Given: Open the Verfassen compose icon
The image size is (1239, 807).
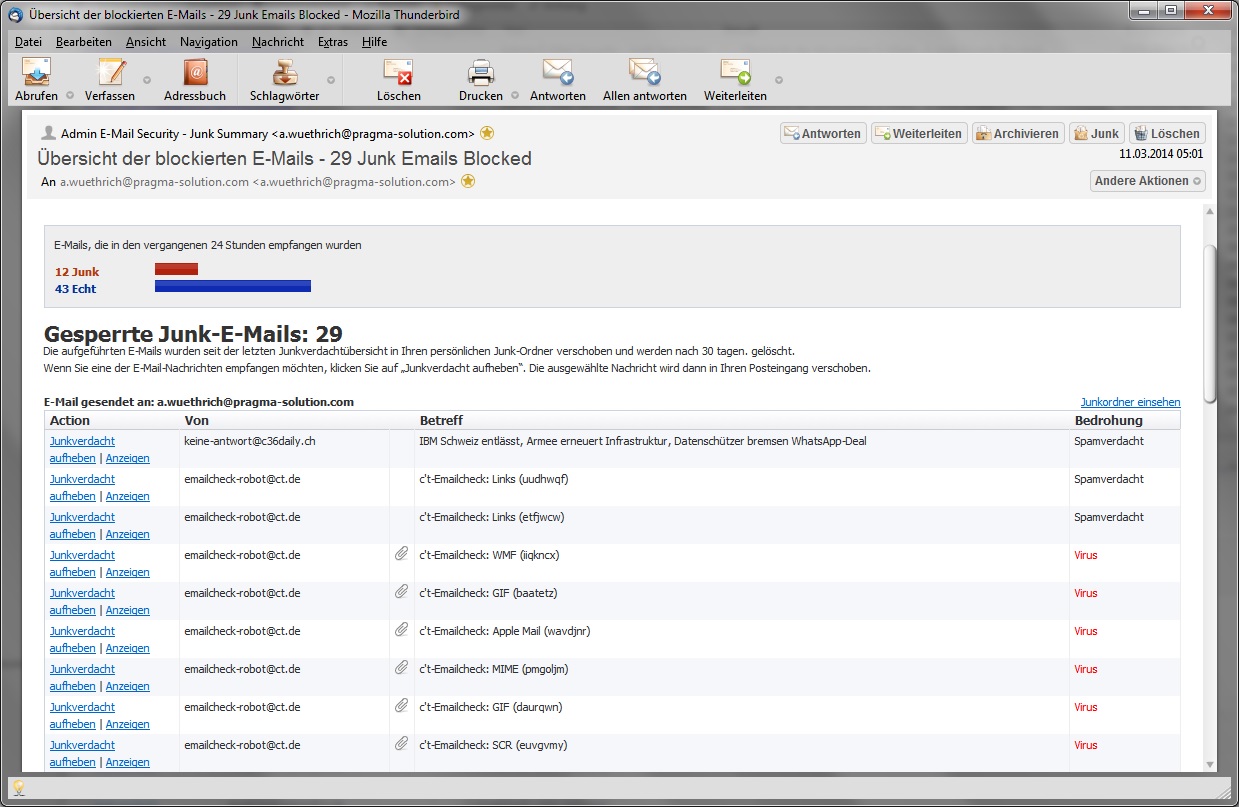Looking at the screenshot, I should click(x=110, y=73).
